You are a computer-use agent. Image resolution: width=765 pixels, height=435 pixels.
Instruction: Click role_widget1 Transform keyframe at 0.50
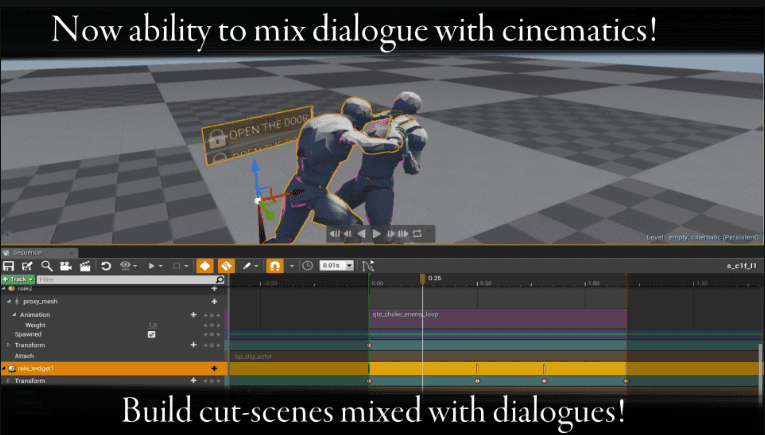click(478, 381)
